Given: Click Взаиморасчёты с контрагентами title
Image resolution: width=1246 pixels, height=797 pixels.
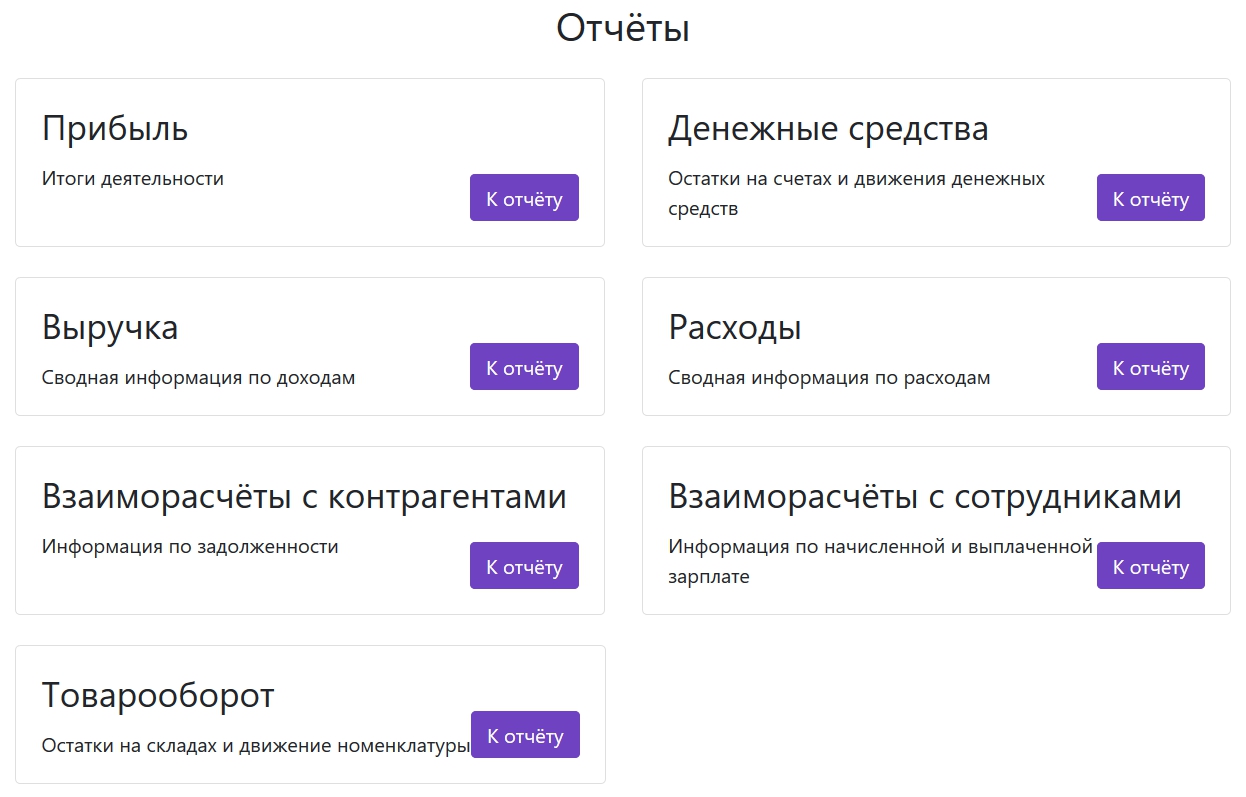Looking at the screenshot, I should click(x=304, y=497).
